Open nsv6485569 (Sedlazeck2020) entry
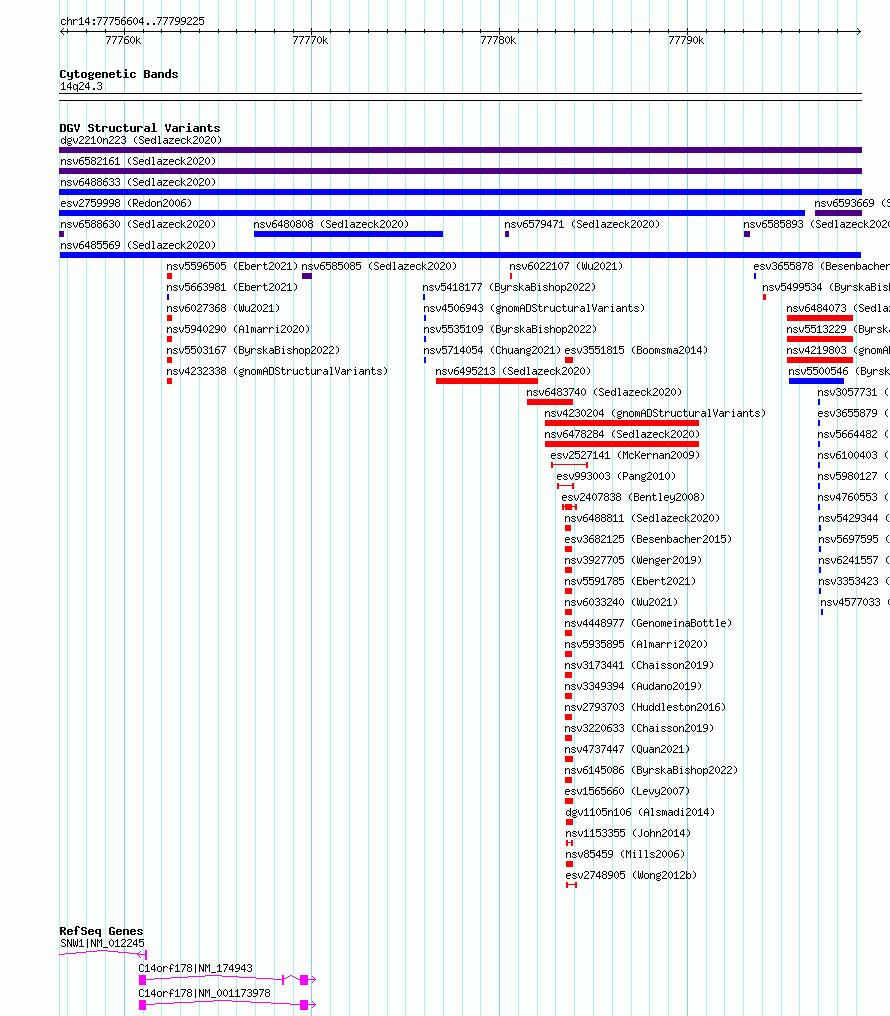Screen dimensions: 890x1016 click(138, 245)
